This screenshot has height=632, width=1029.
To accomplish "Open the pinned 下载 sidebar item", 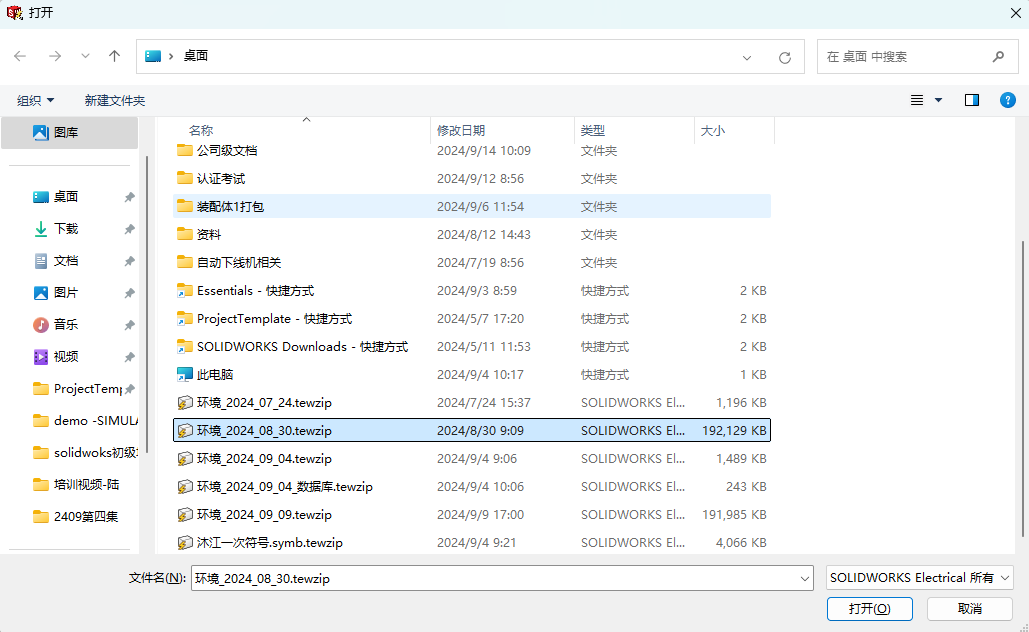I will (63, 228).
